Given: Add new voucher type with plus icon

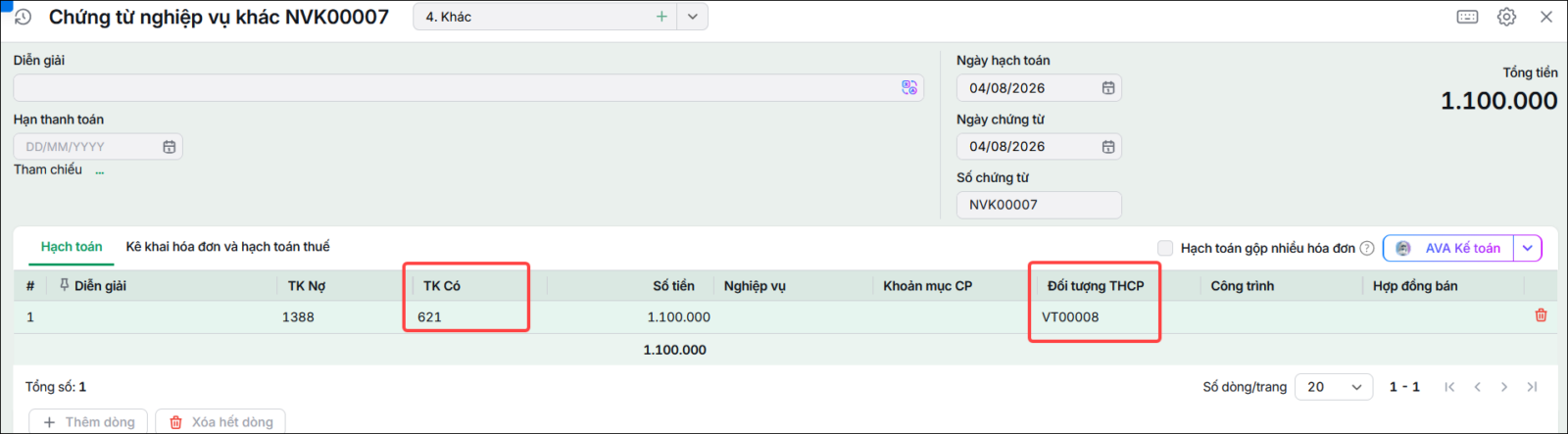Looking at the screenshot, I should tap(661, 17).
